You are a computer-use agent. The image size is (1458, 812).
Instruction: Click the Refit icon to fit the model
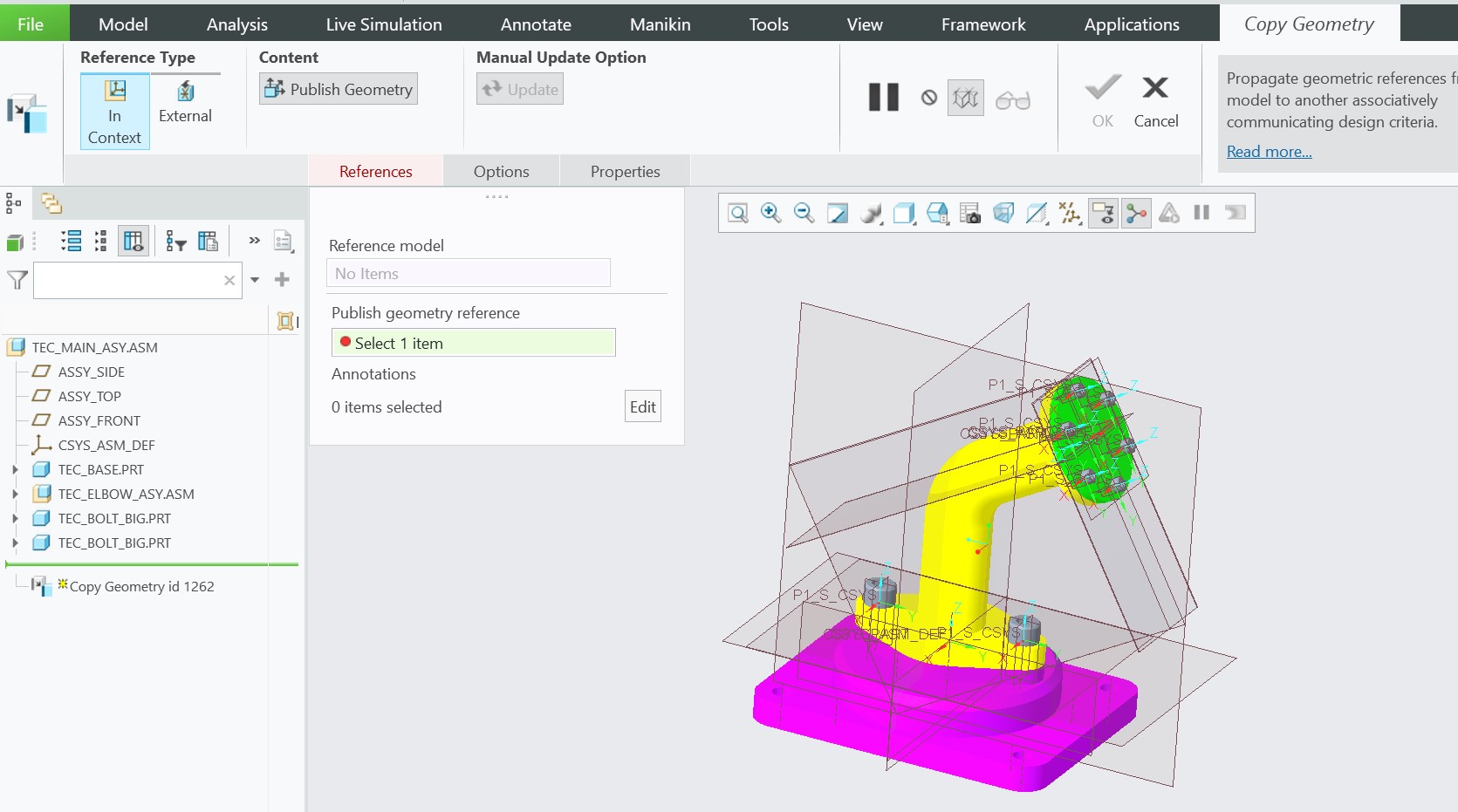pyautogui.click(x=837, y=213)
